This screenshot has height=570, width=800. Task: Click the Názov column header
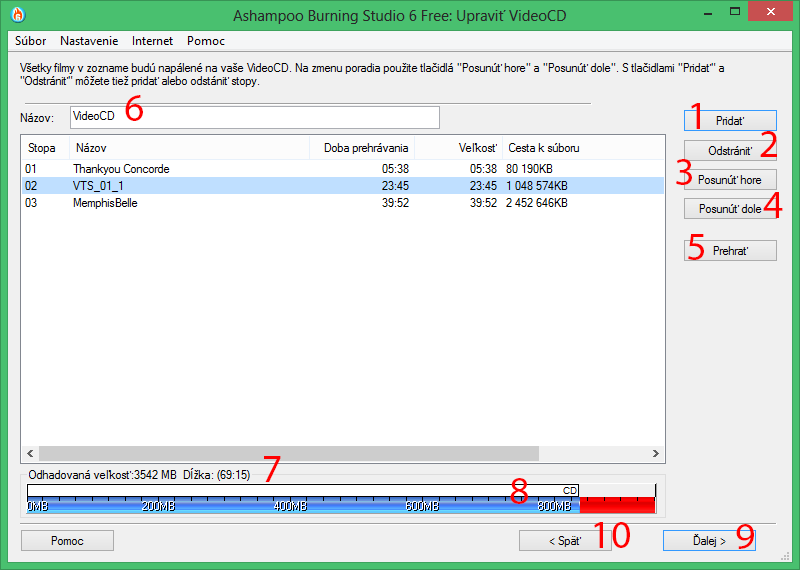pyautogui.click(x=189, y=148)
